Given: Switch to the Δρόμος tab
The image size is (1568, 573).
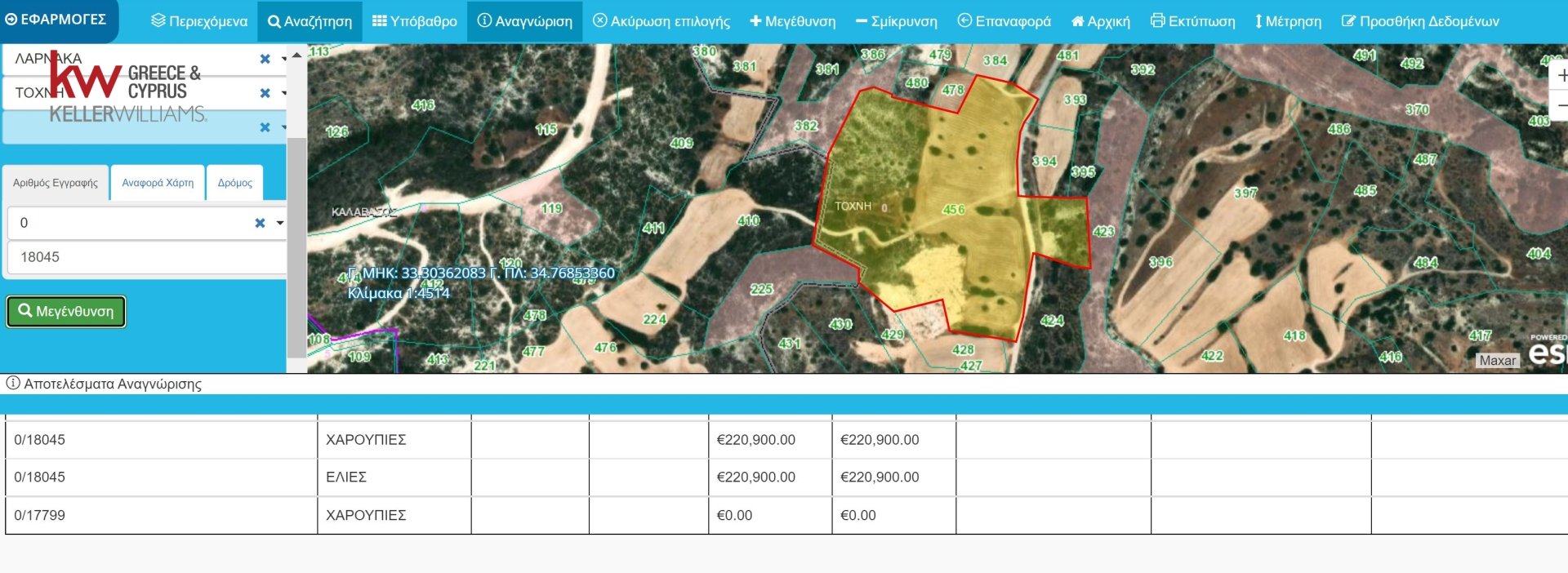Looking at the screenshot, I should (234, 183).
